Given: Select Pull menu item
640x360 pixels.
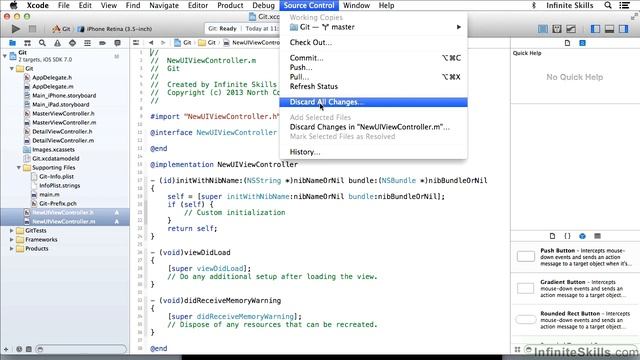Looking at the screenshot, I should click(373, 77).
